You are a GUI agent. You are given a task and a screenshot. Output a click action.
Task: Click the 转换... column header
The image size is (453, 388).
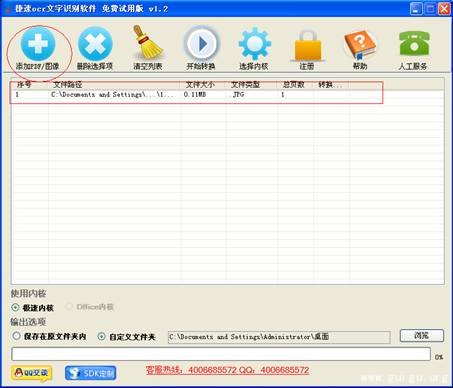click(x=332, y=85)
